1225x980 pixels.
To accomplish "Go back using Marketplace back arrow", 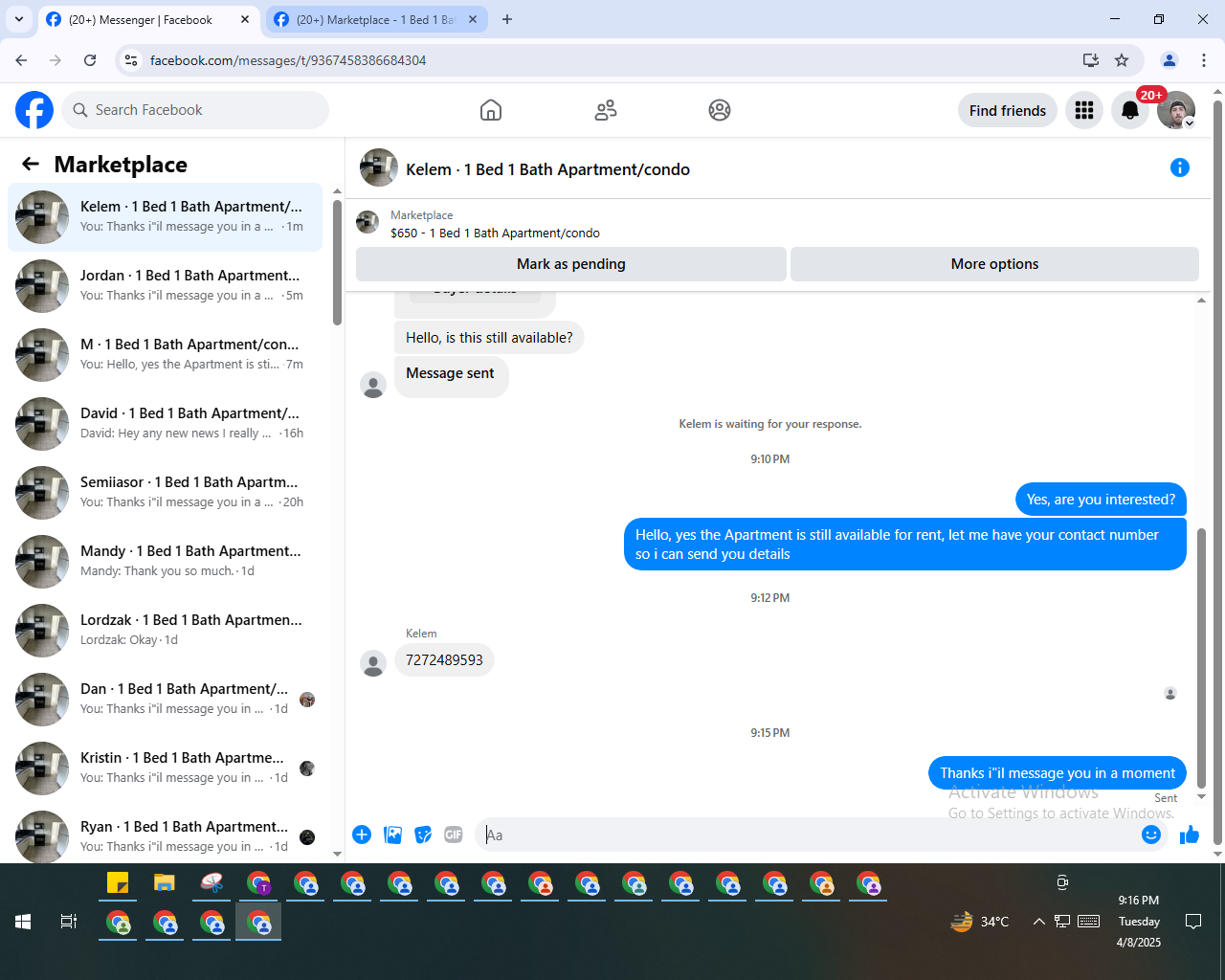I will [x=31, y=164].
